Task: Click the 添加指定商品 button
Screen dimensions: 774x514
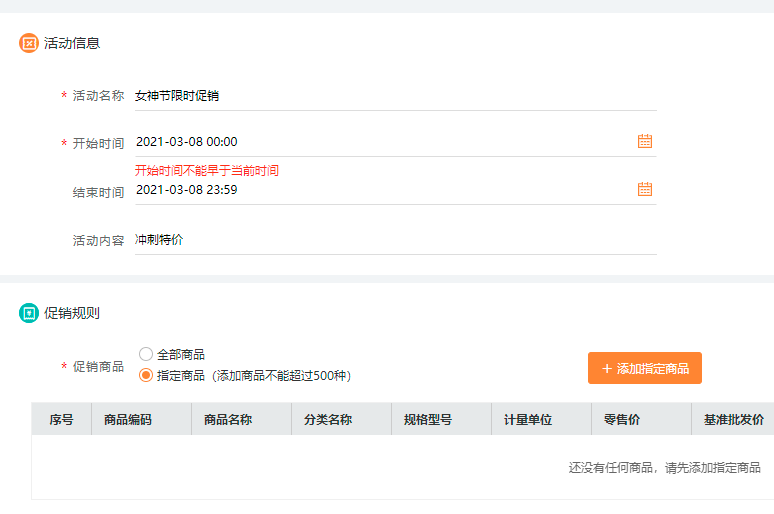Action: [x=645, y=368]
